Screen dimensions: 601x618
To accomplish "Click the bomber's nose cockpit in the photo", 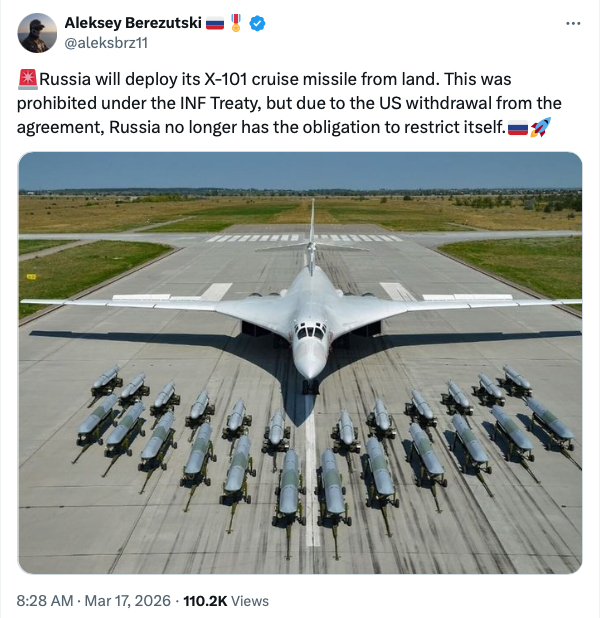I will coord(310,330).
